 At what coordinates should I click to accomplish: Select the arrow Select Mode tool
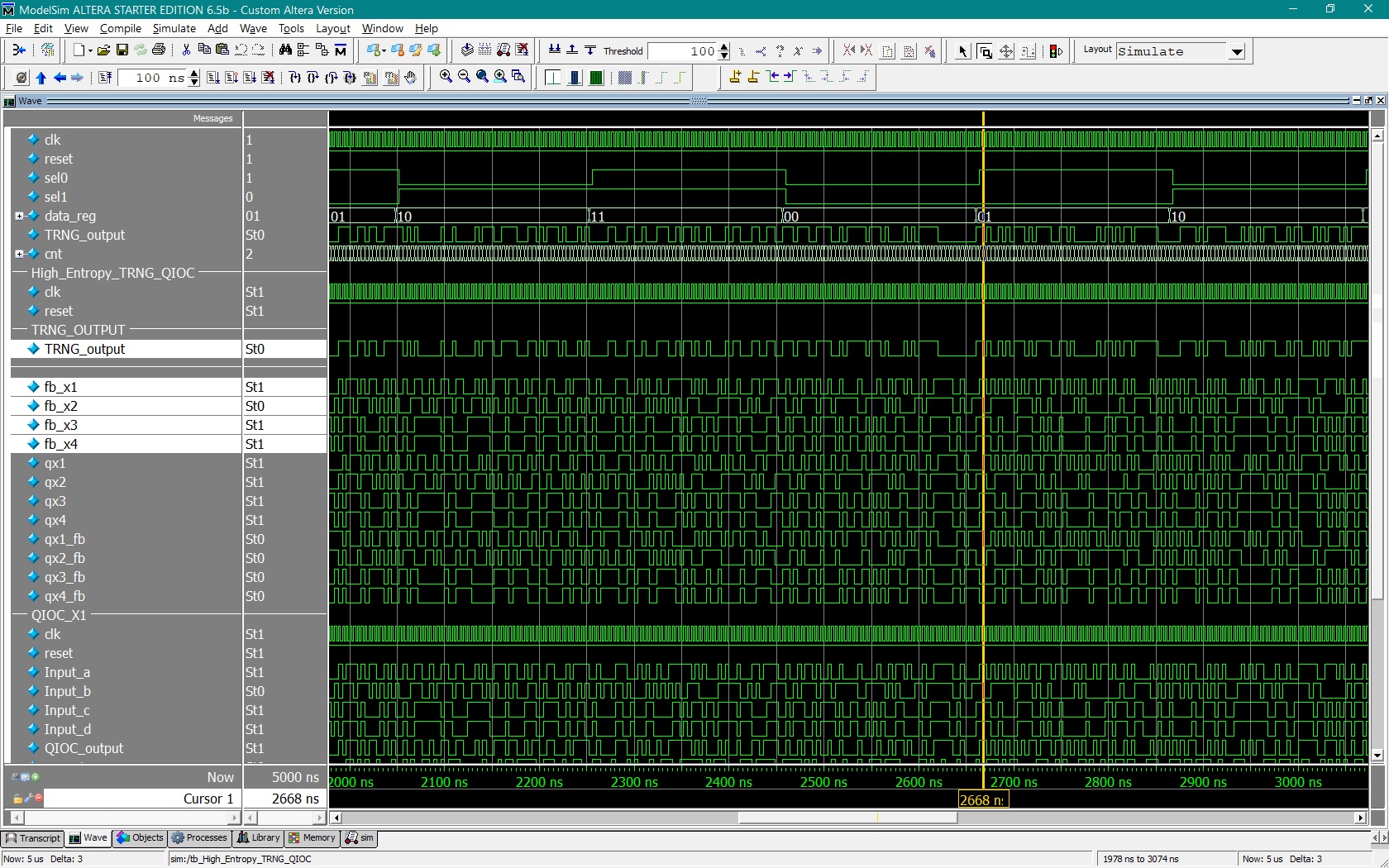pos(962,51)
